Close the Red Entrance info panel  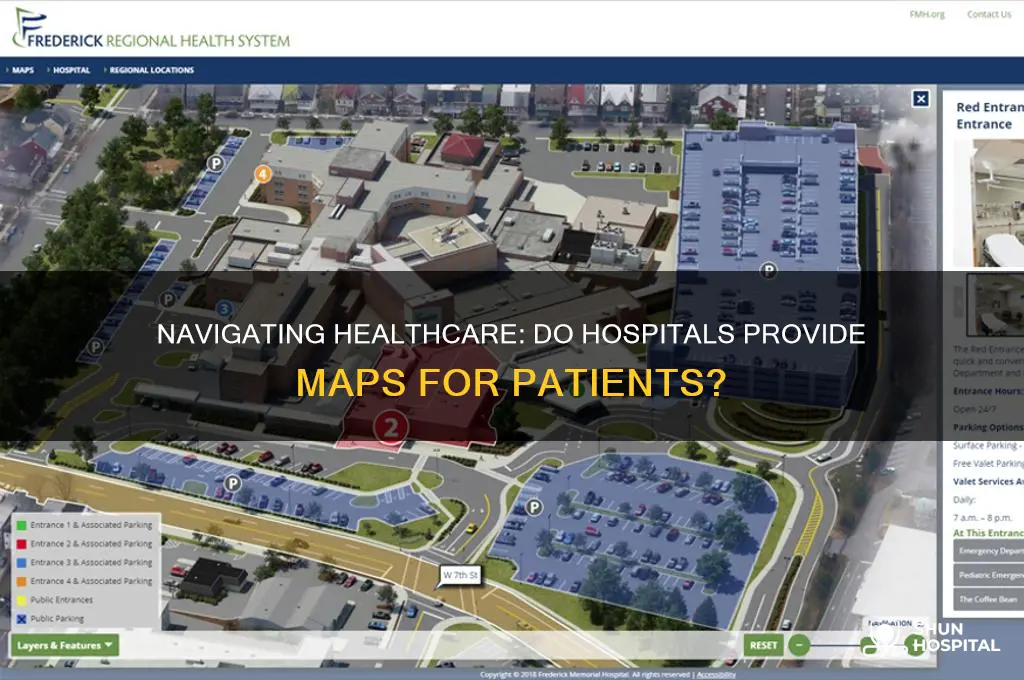(921, 99)
